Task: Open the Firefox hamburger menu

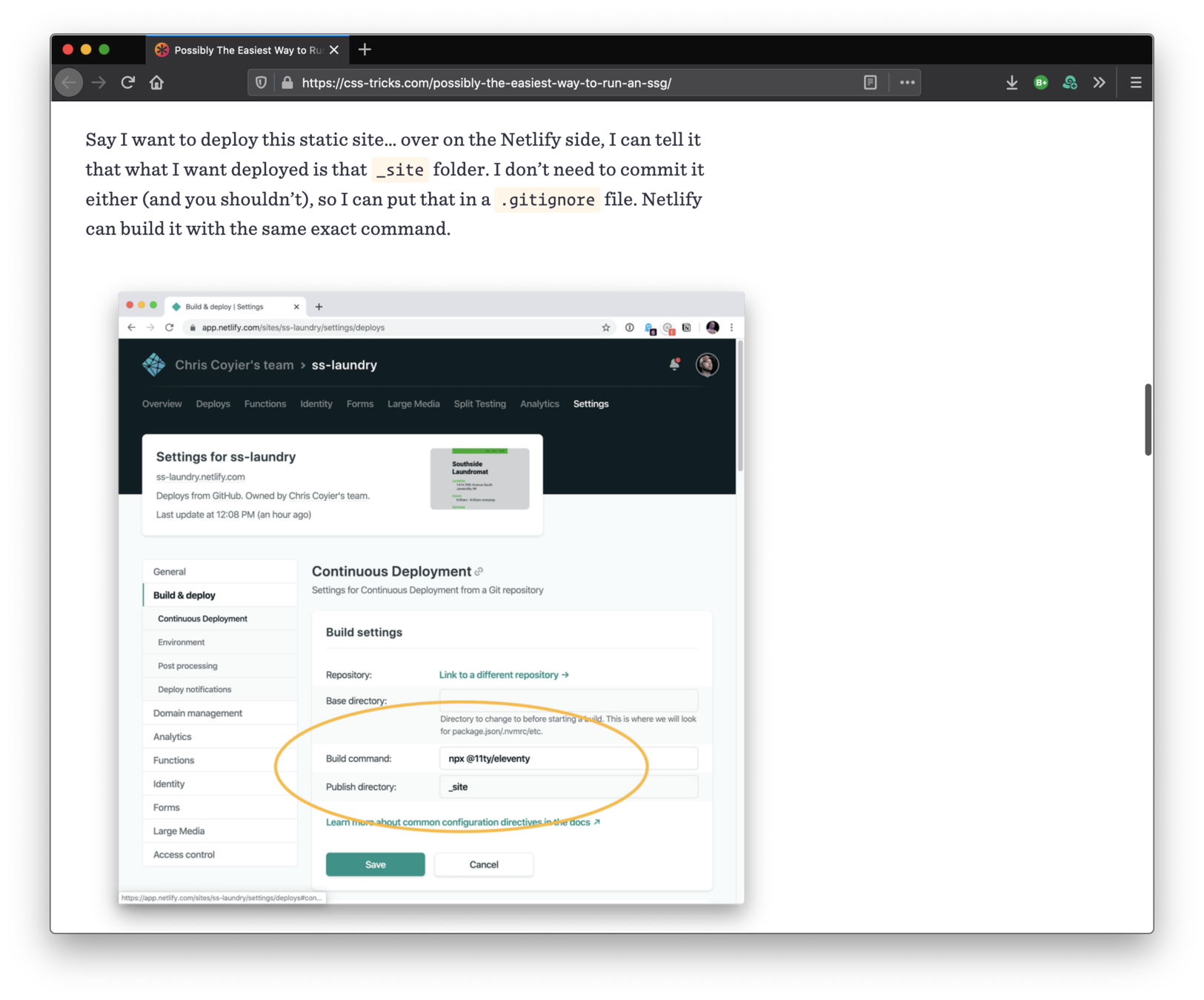Action: pyautogui.click(x=1135, y=82)
